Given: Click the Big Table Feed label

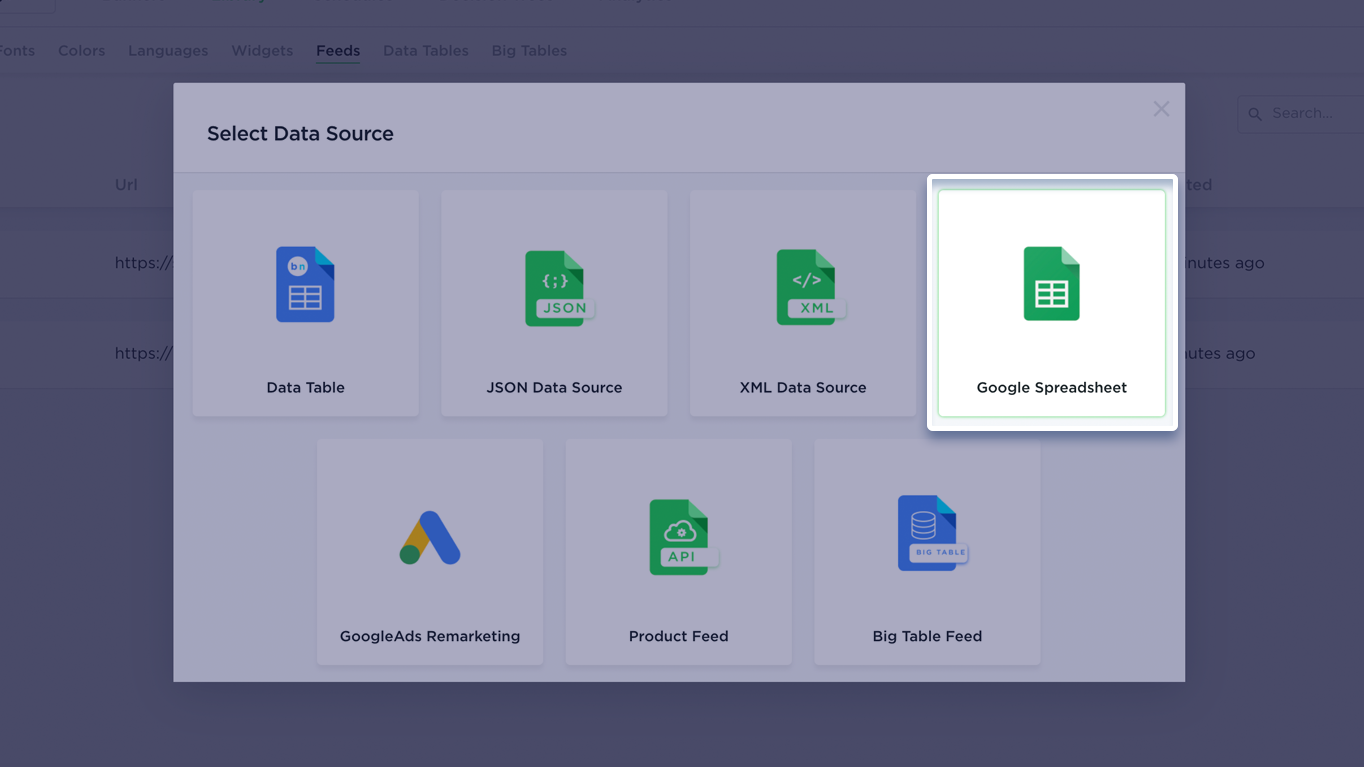Looking at the screenshot, I should [x=927, y=636].
